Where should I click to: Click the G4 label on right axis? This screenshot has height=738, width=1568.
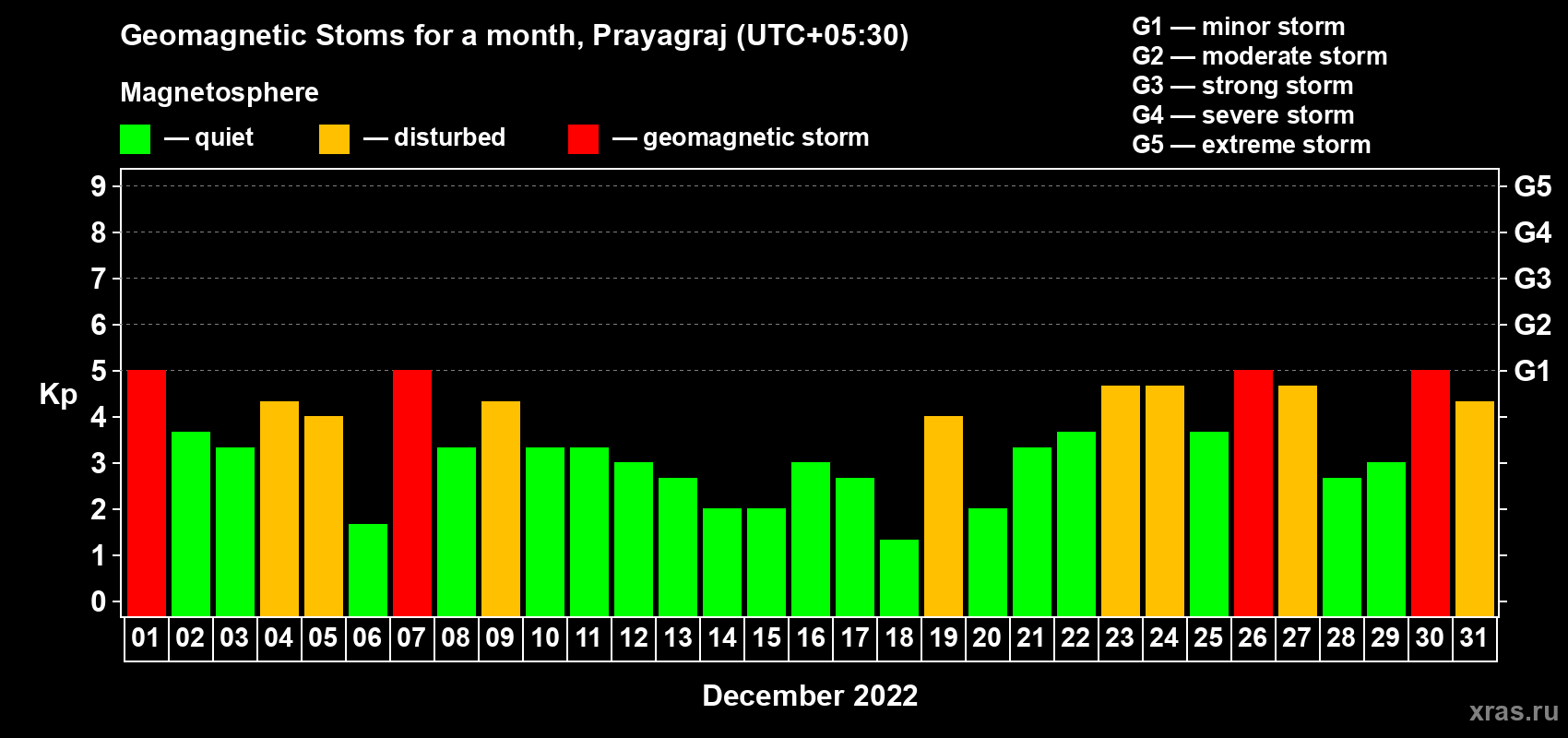(x=1532, y=232)
